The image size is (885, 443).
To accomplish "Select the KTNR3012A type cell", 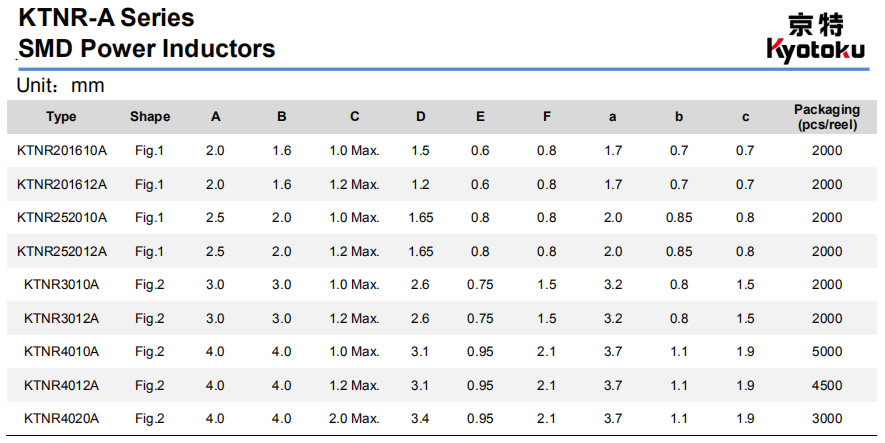I will (x=62, y=318).
